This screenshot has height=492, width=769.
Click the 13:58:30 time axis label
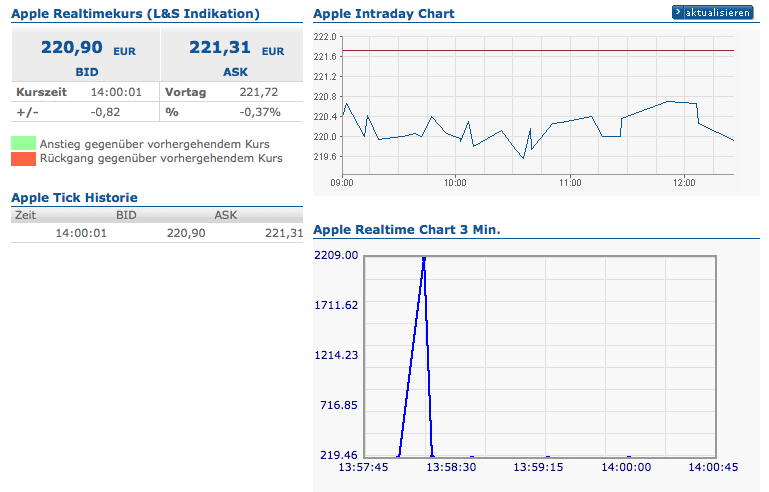451,467
